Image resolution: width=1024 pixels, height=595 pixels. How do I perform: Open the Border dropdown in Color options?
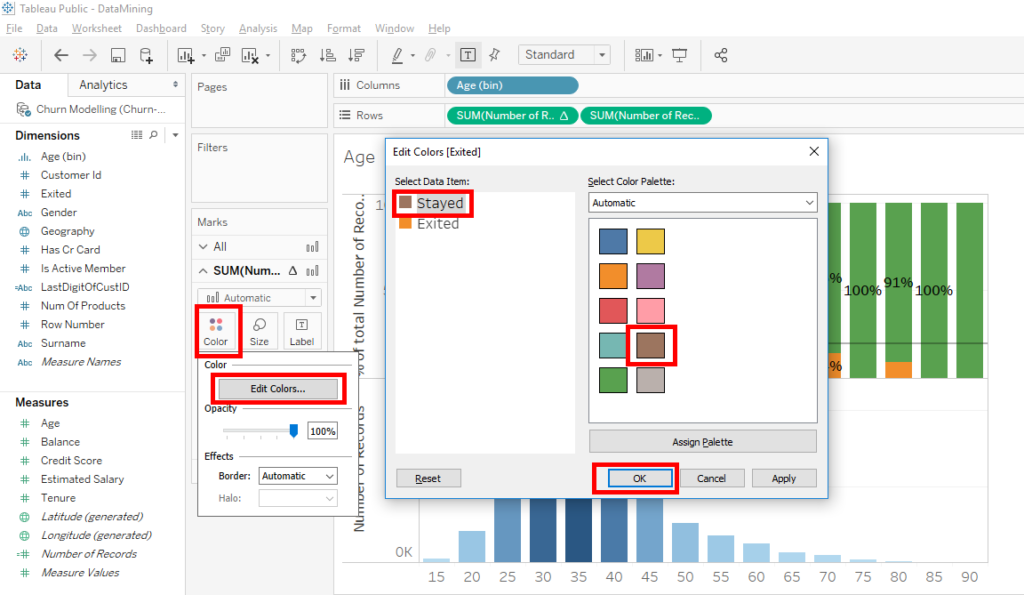pos(297,476)
